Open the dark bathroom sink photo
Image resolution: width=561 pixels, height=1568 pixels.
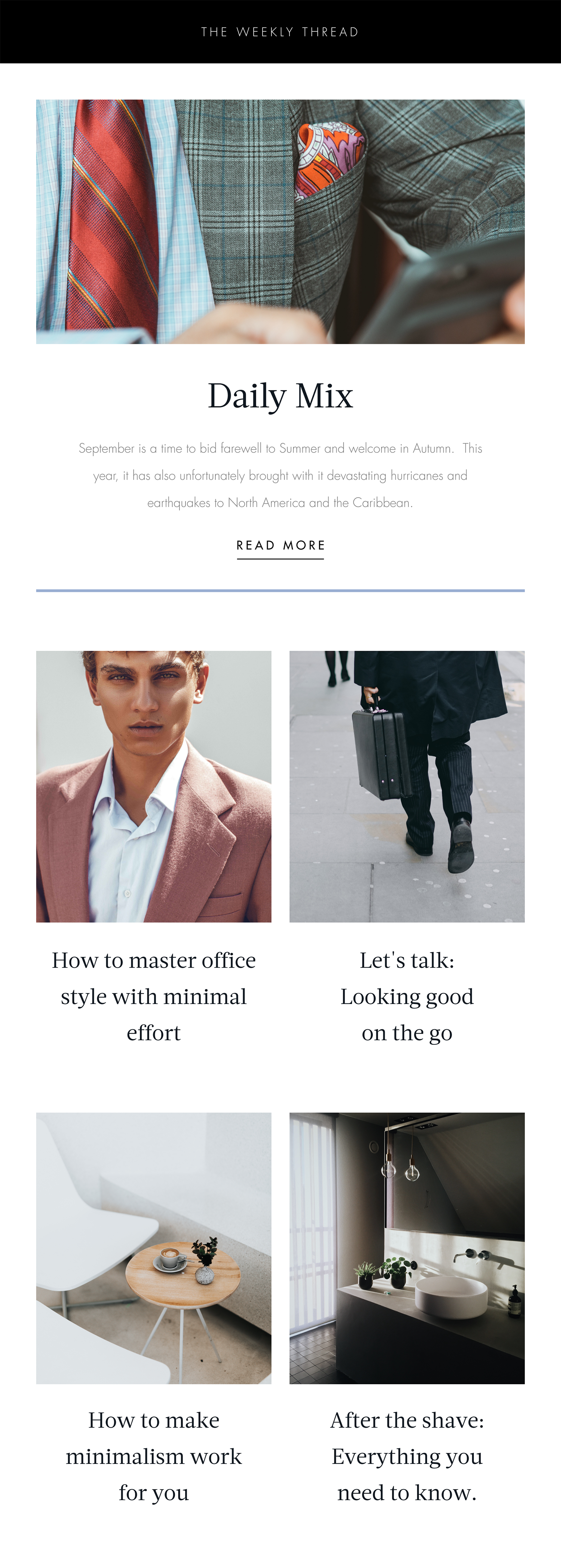(x=407, y=1248)
